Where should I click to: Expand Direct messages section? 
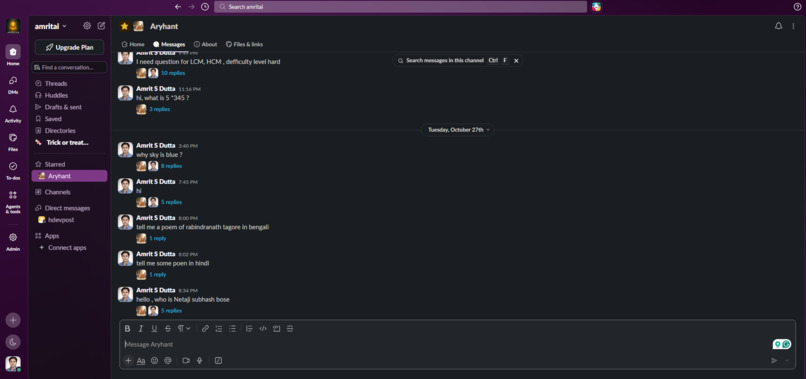[x=67, y=208]
